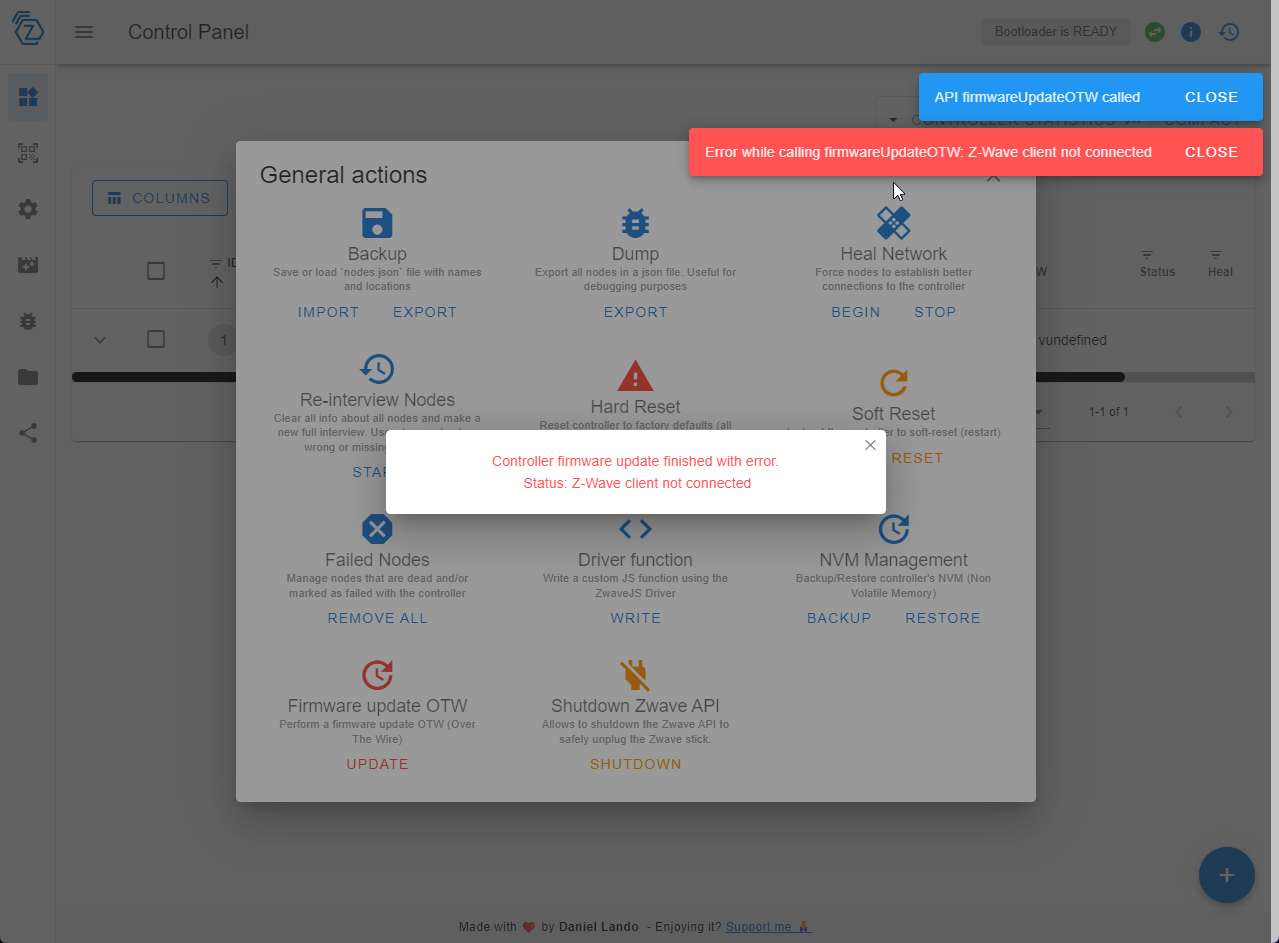Click the info icon in the top bar
This screenshot has height=943, width=1279.
[1190, 31]
